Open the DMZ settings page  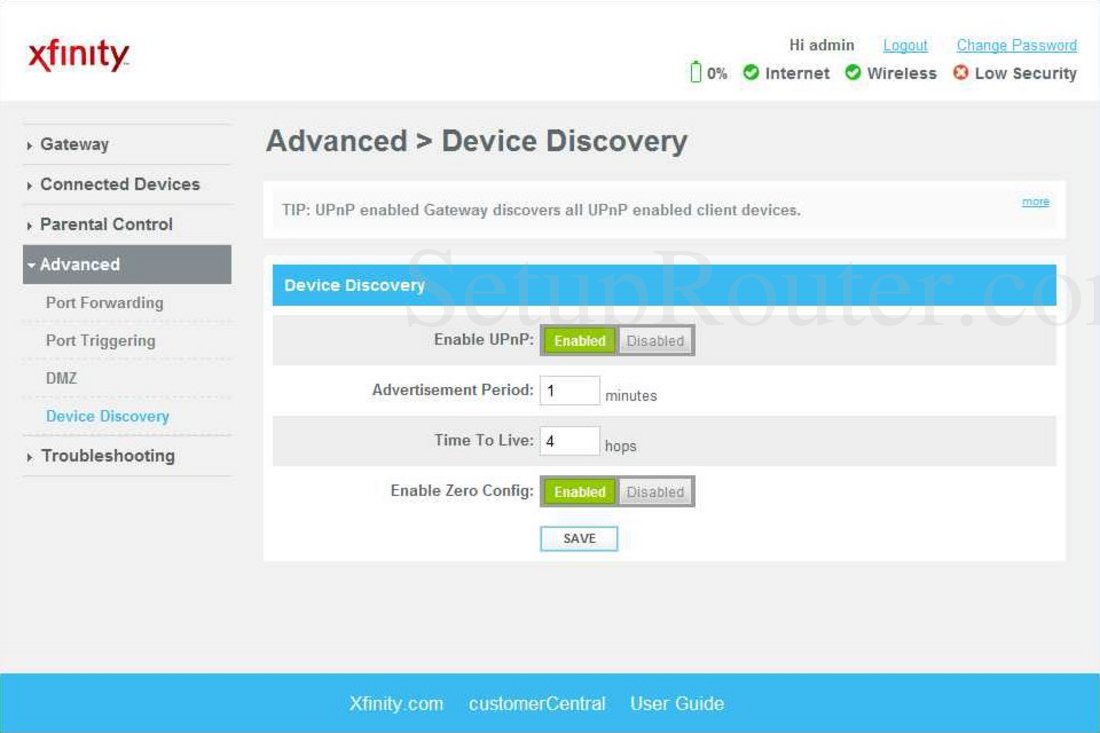click(x=62, y=378)
